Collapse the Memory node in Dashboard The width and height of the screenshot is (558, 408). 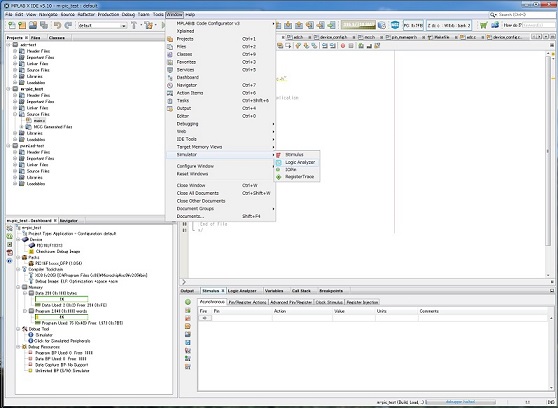18,287
